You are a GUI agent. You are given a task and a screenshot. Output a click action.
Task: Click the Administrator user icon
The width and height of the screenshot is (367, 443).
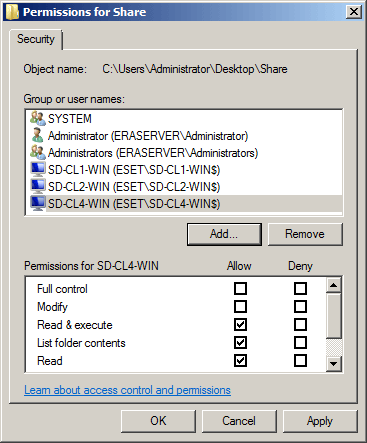pyautogui.click(x=37, y=135)
